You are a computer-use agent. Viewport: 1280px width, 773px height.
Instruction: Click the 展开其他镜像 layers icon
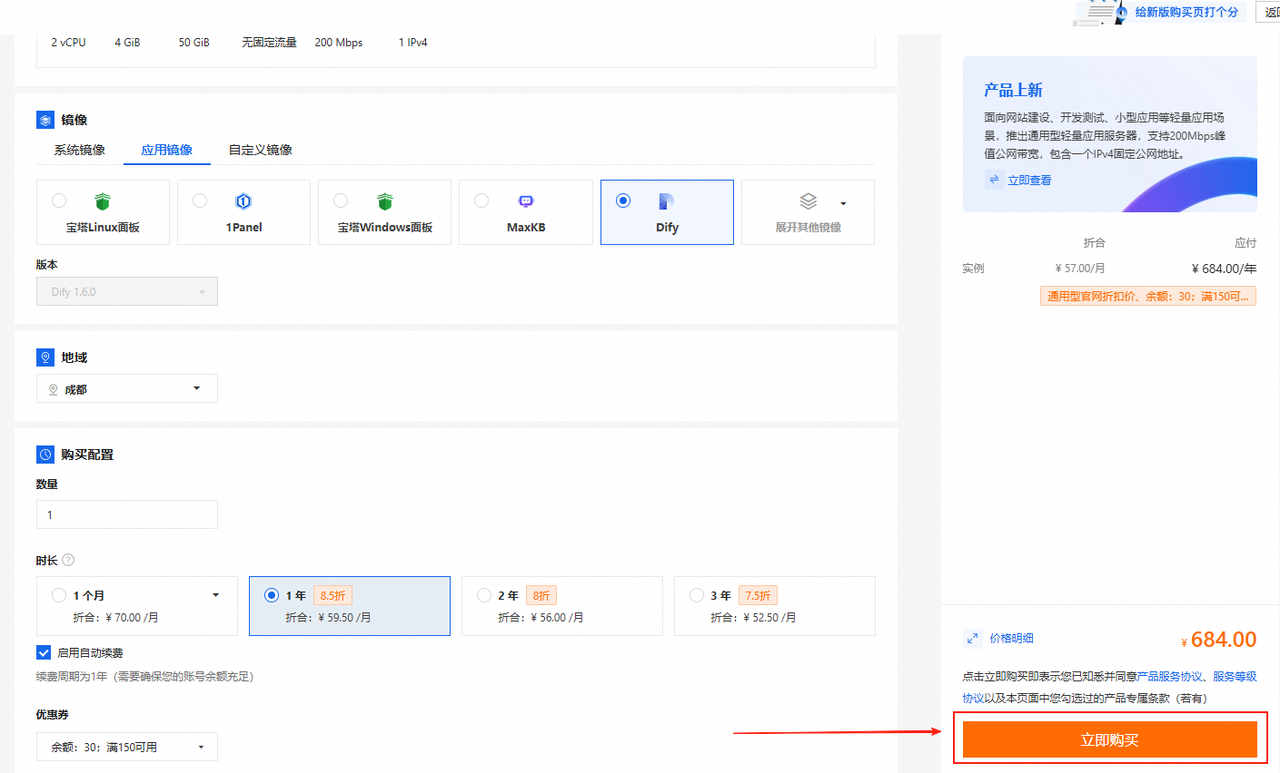click(808, 201)
